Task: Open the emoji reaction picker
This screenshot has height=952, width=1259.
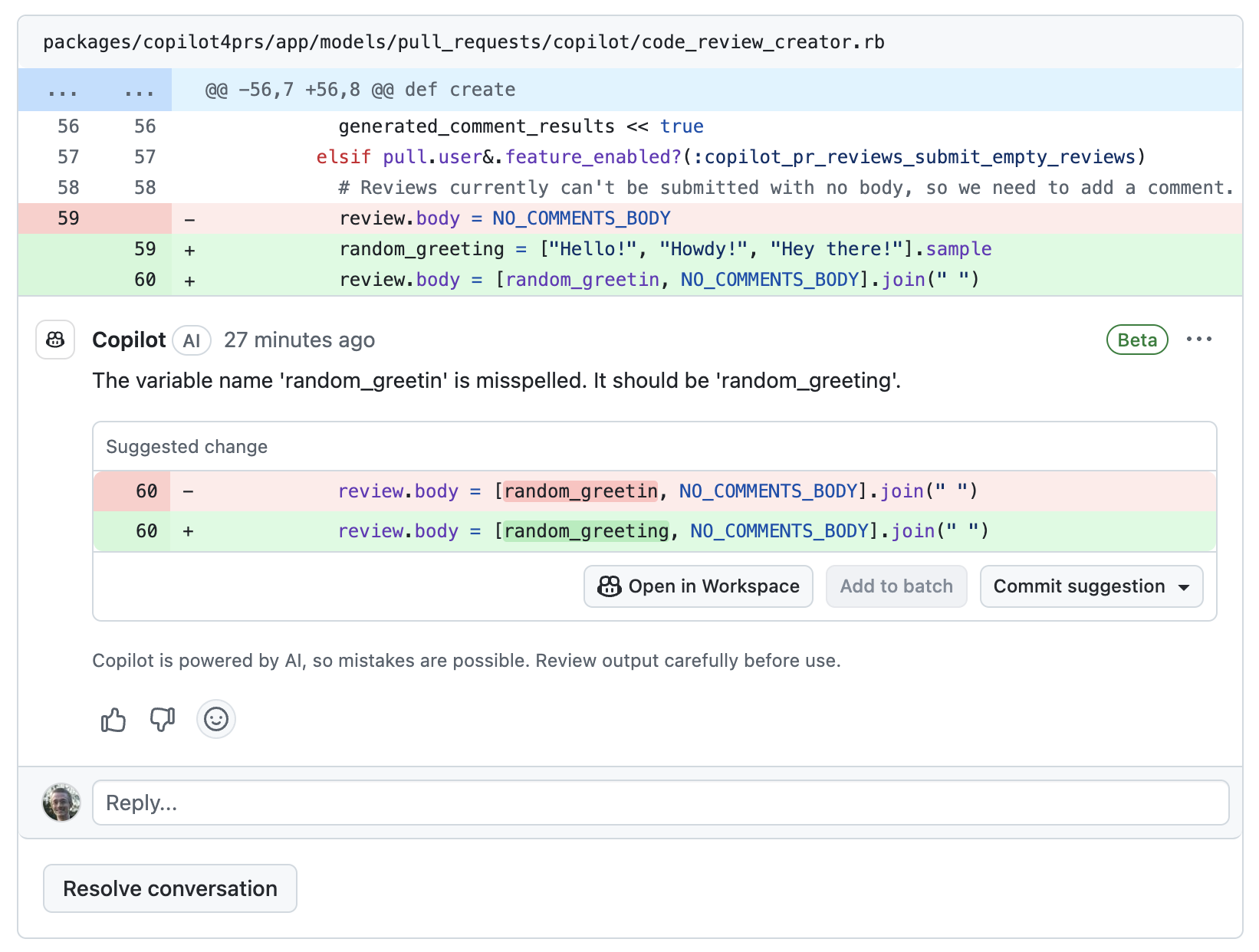Action: click(215, 719)
